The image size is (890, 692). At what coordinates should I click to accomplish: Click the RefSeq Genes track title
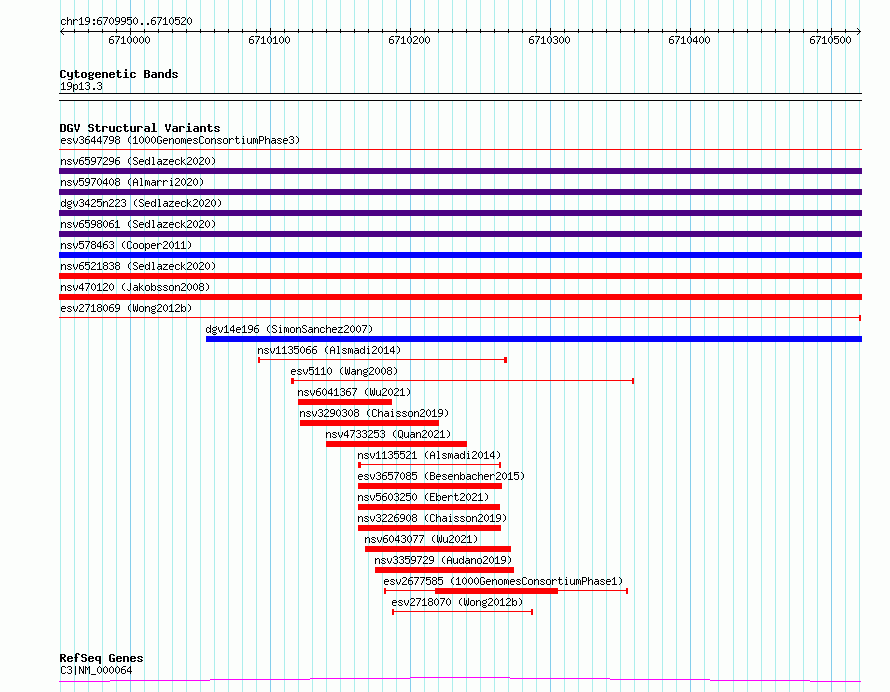pos(101,658)
